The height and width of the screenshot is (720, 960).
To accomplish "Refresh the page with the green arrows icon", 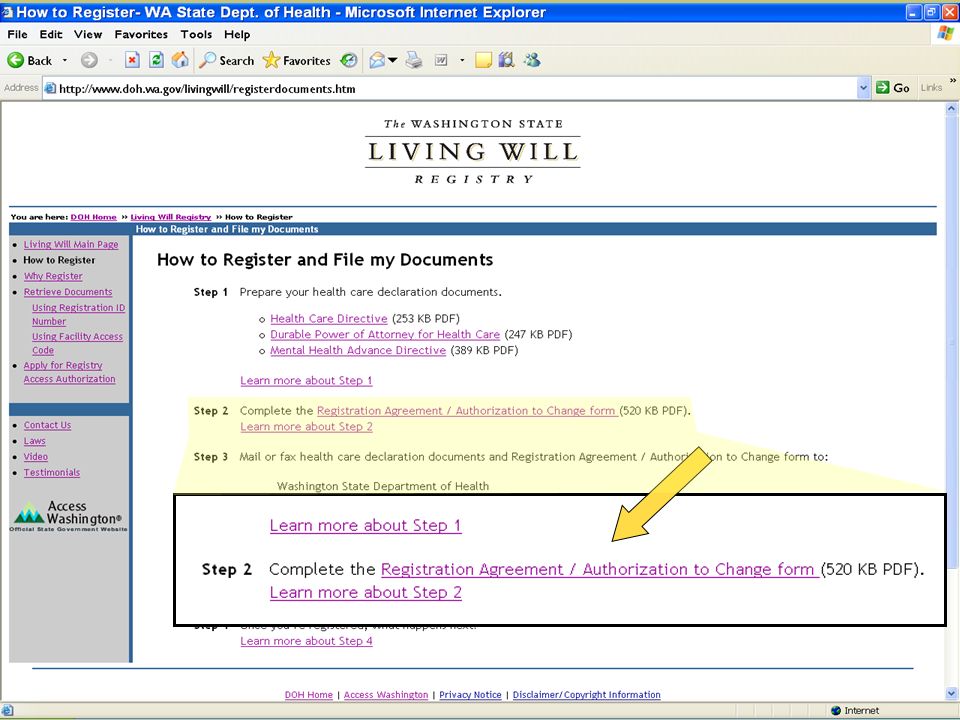I will tap(156, 60).
